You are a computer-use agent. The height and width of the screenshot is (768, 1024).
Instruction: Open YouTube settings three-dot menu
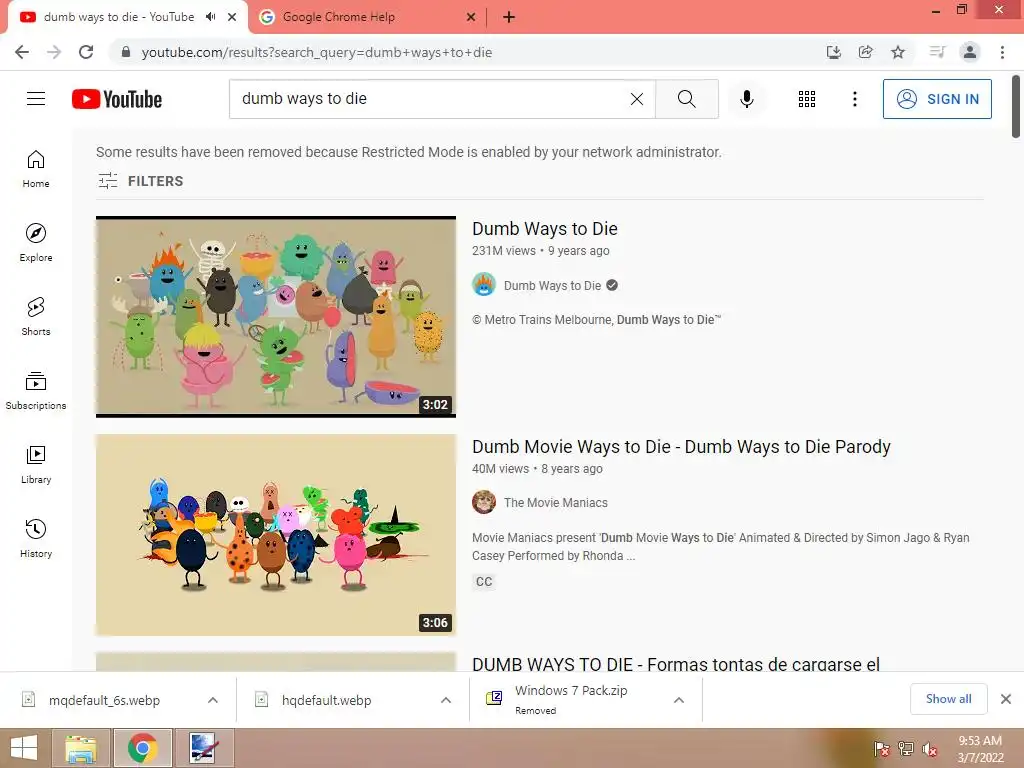pyautogui.click(x=854, y=99)
